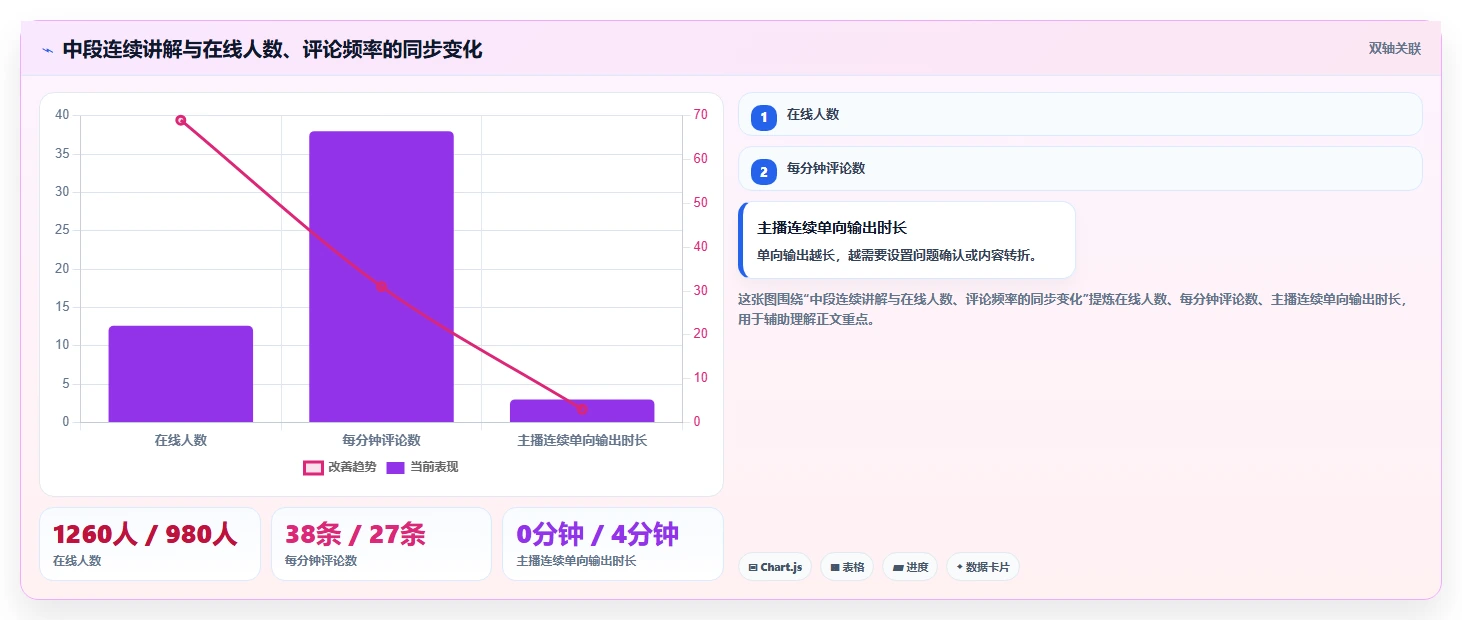Image resolution: width=1462 pixels, height=620 pixels.
Task: Click the line point on 每分钟评论数 bar
Action: pos(381,287)
